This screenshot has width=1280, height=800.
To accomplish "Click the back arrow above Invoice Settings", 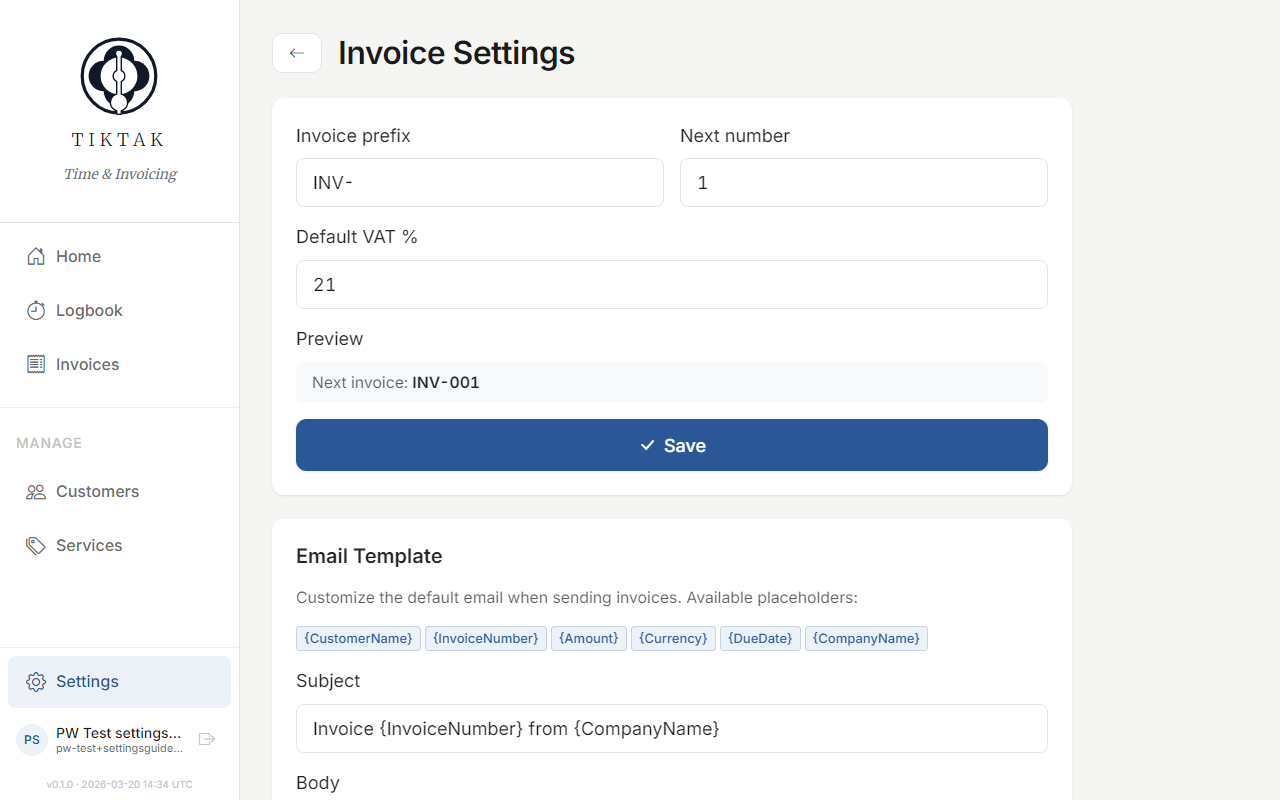I will pyautogui.click(x=296, y=53).
